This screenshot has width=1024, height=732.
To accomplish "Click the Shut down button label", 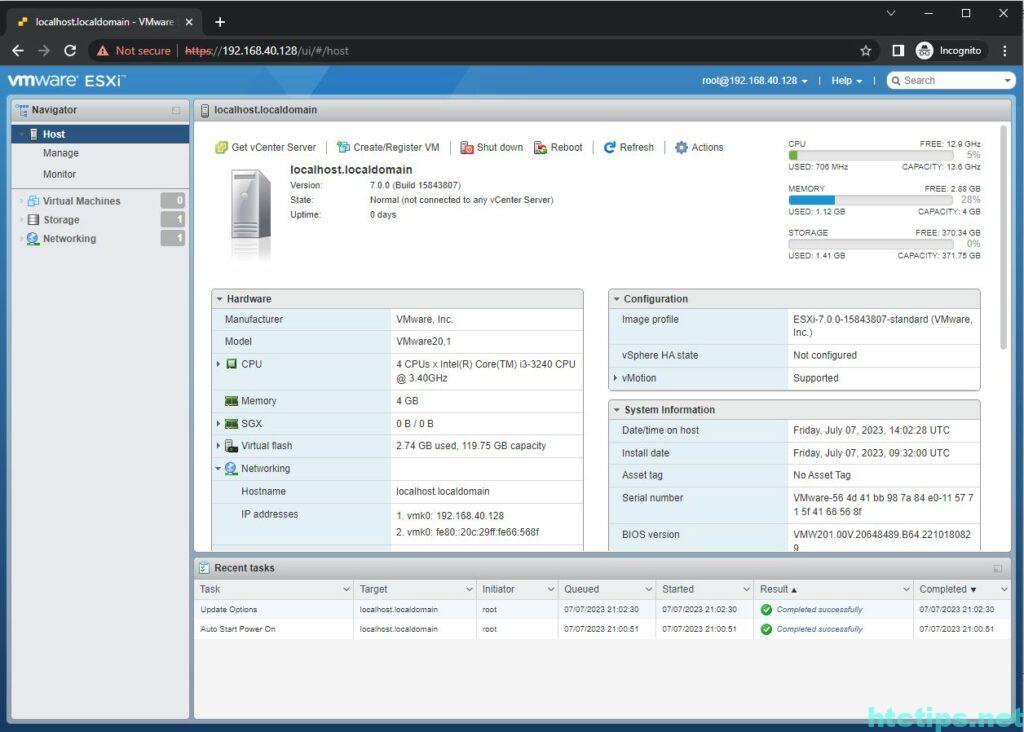I will click(500, 148).
